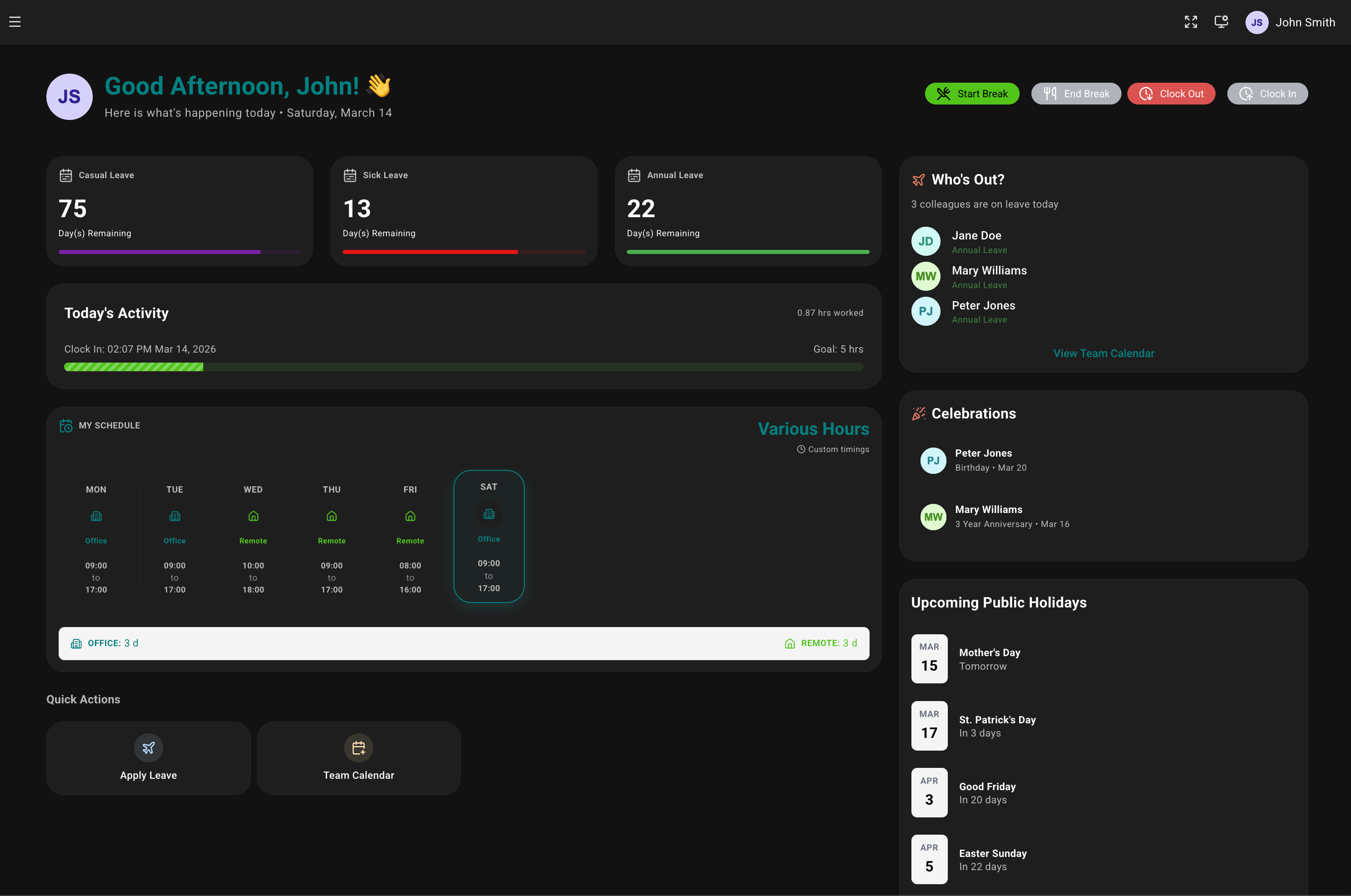Click the My Schedule calendar icon
The height and width of the screenshot is (896, 1351).
point(66,425)
